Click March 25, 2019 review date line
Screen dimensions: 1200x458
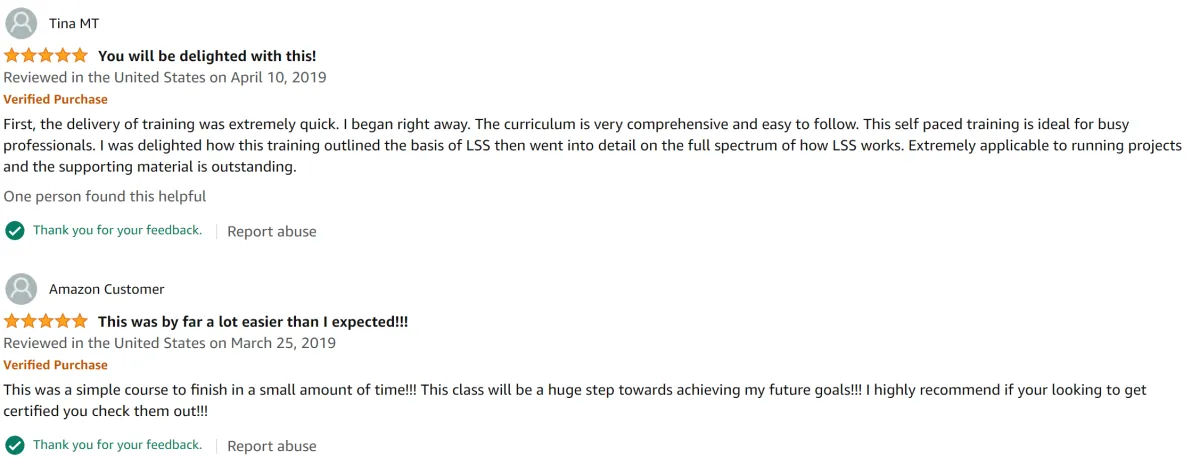click(x=170, y=343)
